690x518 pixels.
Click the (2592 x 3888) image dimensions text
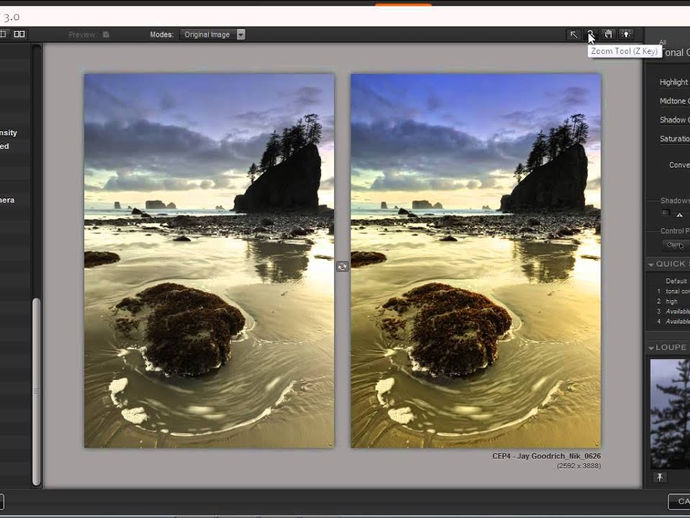(x=579, y=466)
